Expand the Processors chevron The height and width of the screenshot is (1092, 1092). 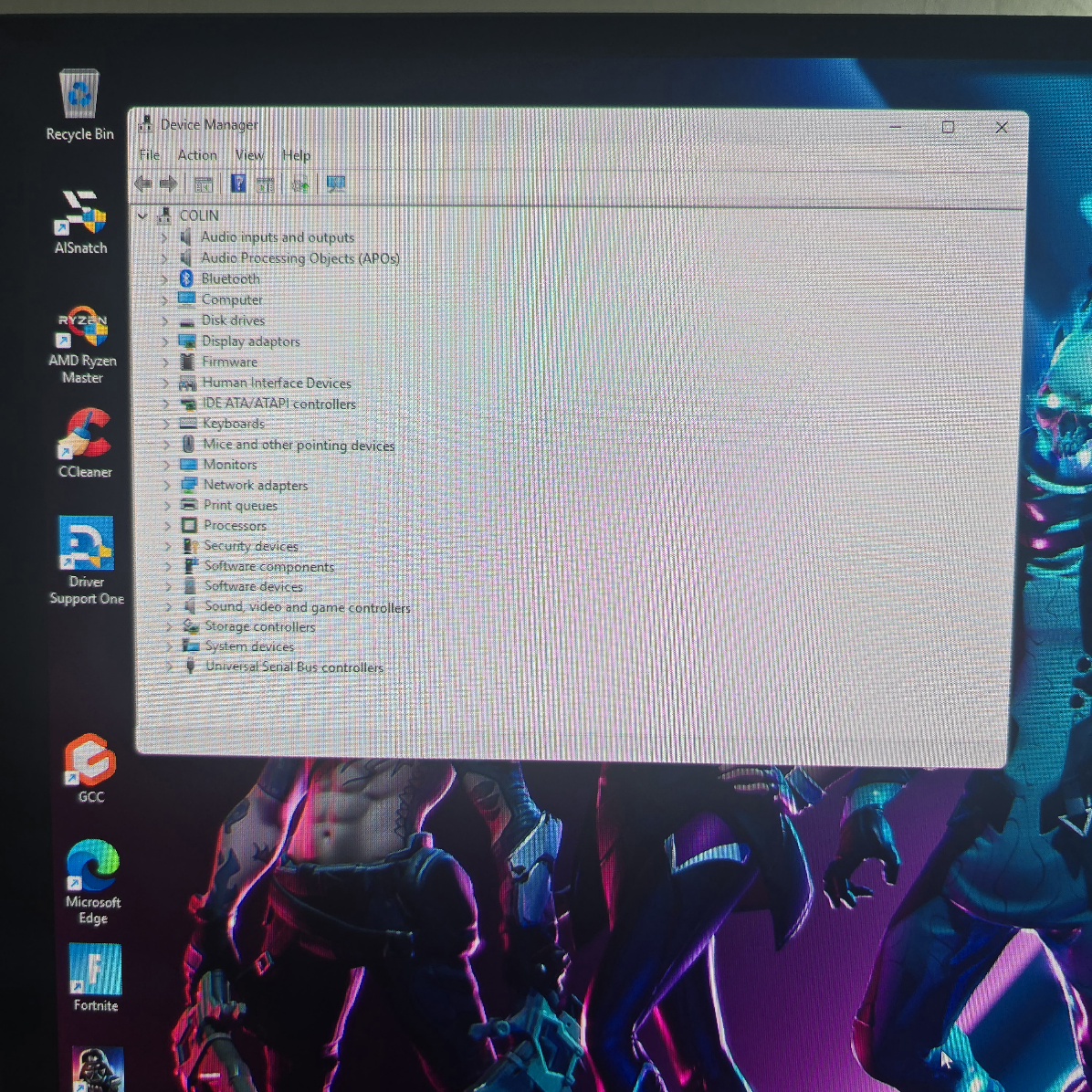(x=167, y=526)
